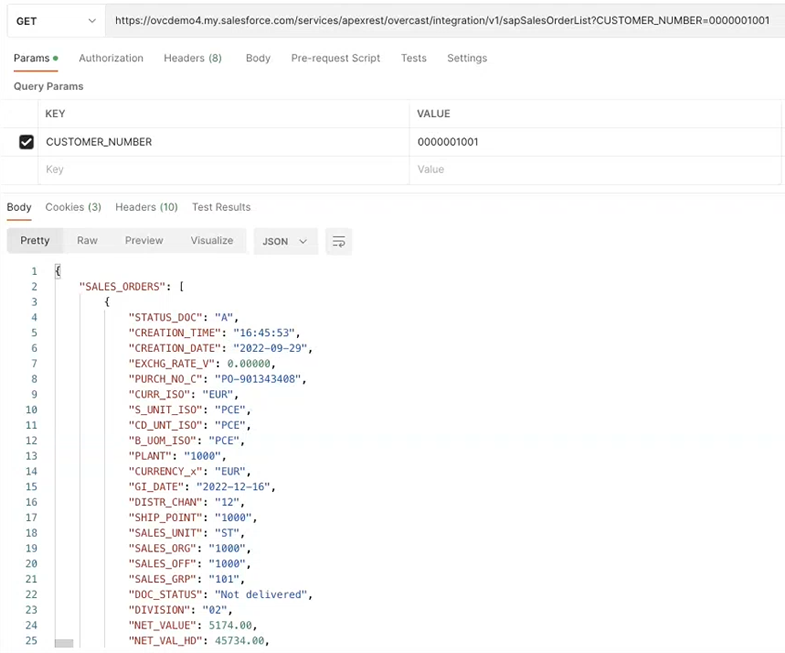Screen dimensions: 785x653
Task: Click the CUSTOMER_NUMBER key cell
Action: [x=223, y=142]
